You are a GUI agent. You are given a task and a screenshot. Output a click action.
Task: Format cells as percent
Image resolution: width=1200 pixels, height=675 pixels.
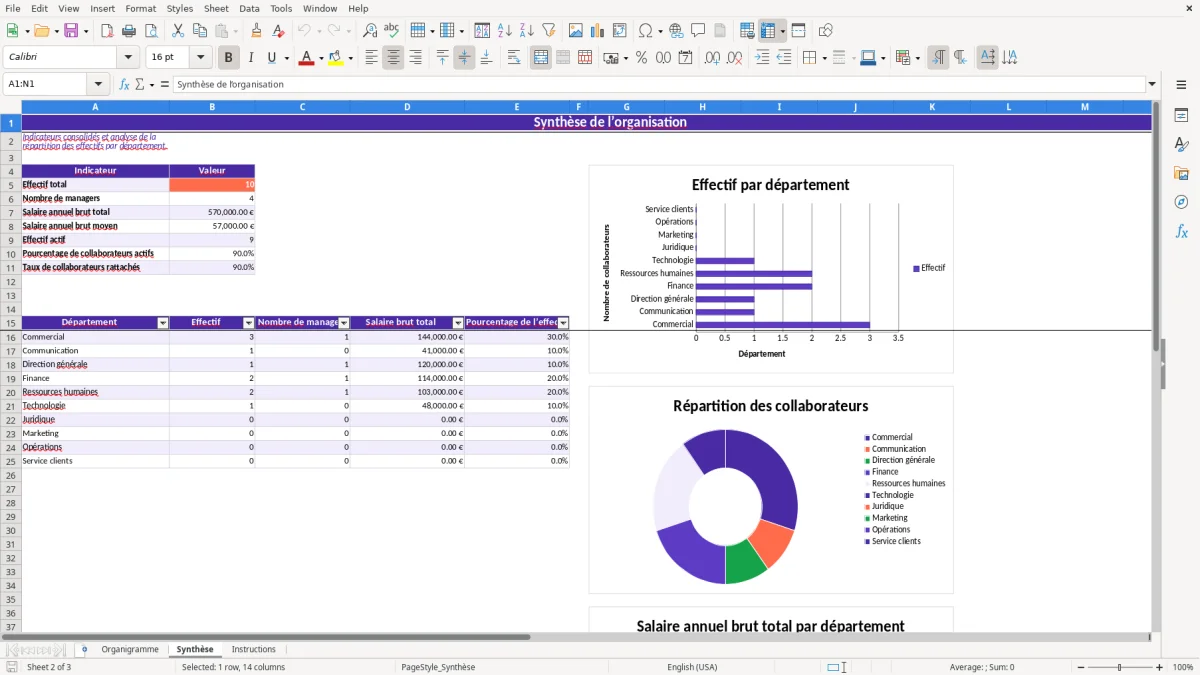tap(641, 58)
